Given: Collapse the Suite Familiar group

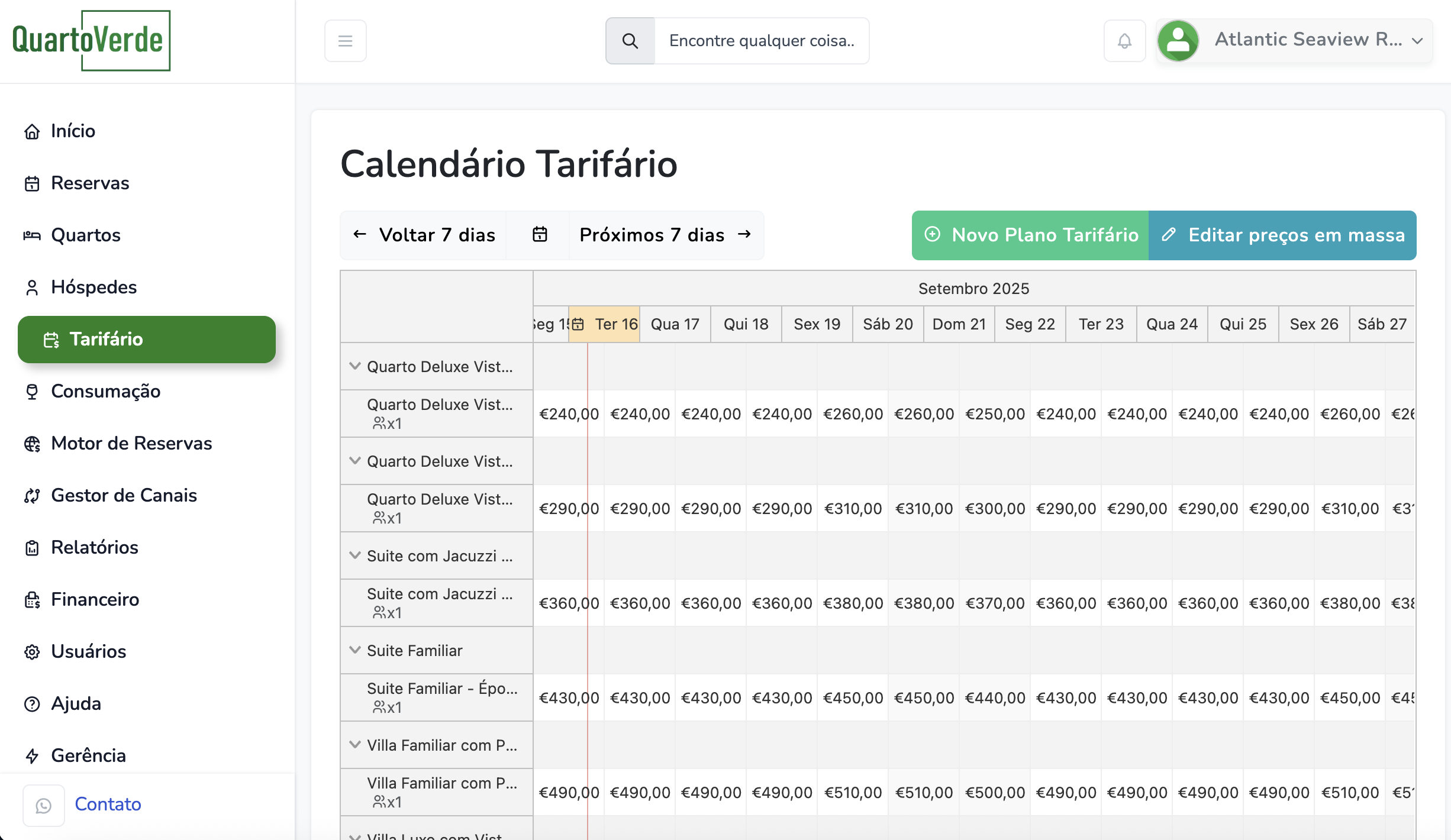Looking at the screenshot, I should pos(355,650).
